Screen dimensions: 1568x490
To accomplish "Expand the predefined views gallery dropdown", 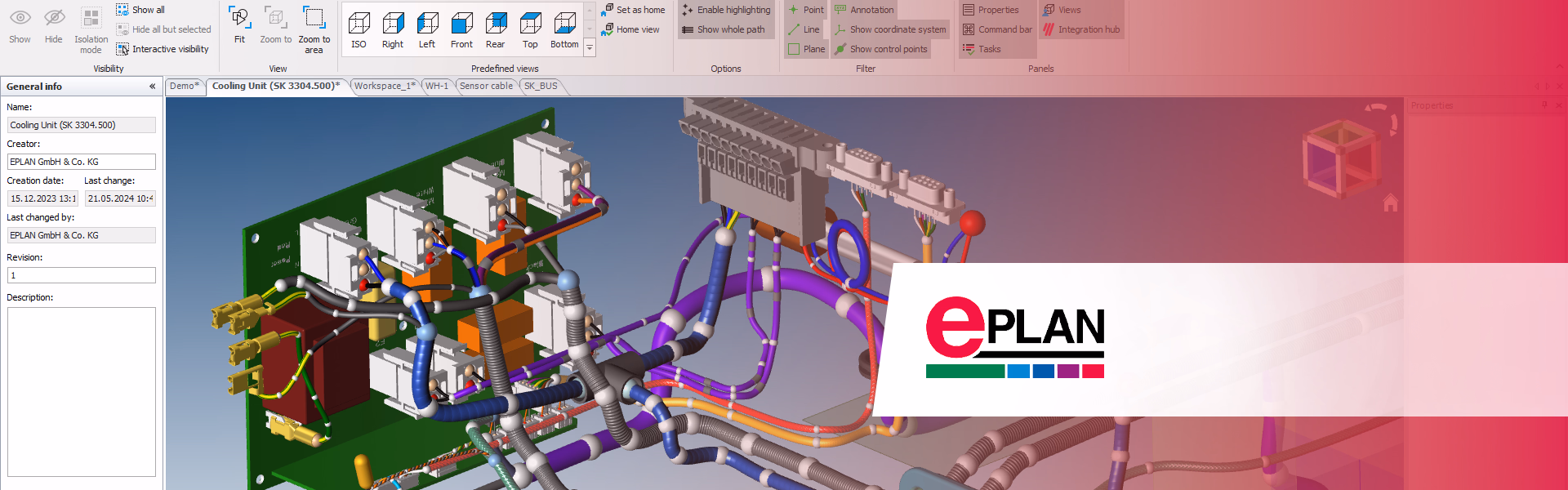I will (590, 48).
